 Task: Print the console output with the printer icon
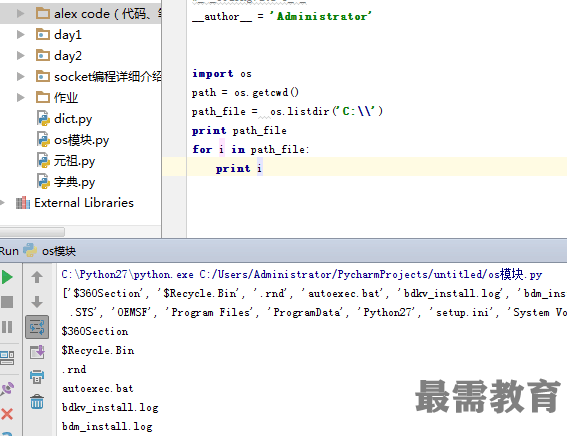coord(37,377)
